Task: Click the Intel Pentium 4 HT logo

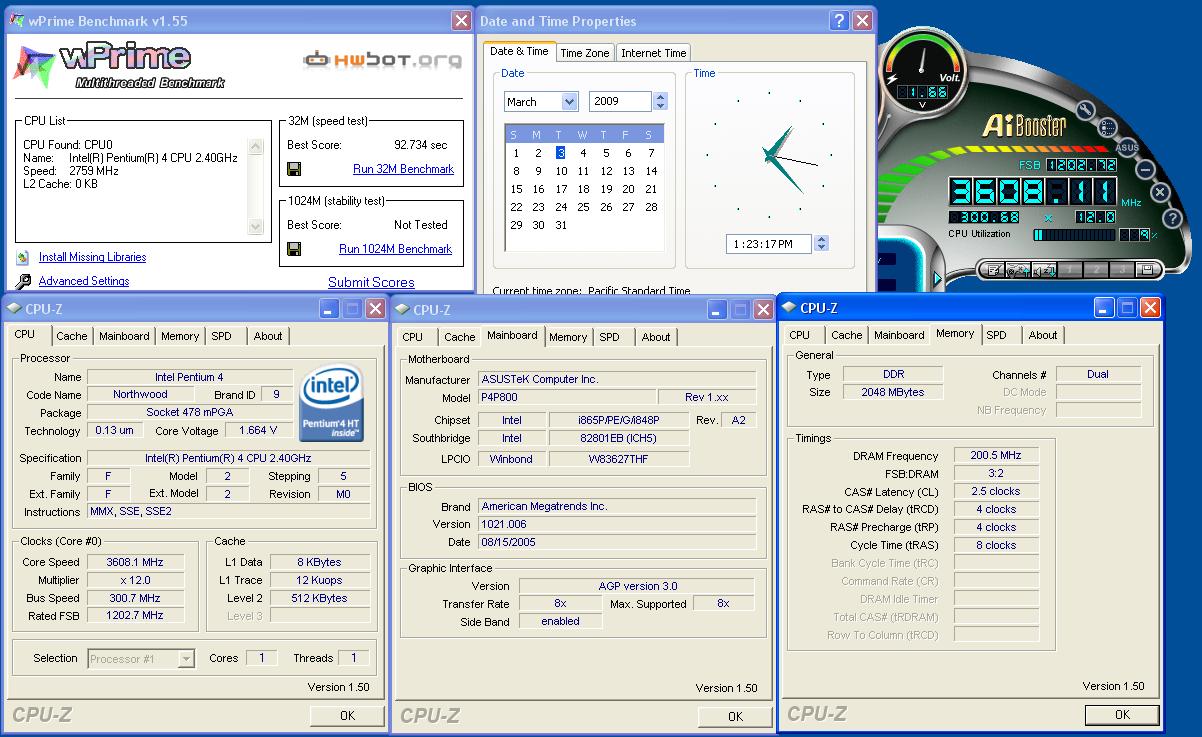Action: click(331, 403)
